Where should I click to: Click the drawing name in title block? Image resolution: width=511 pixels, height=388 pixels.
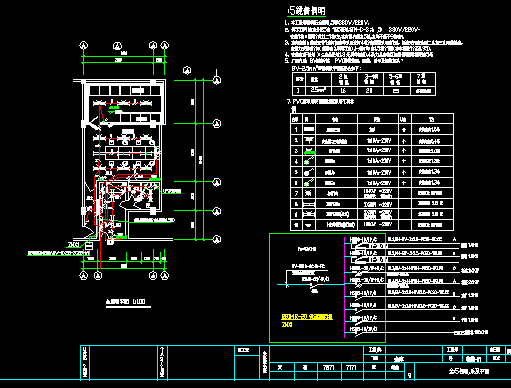[x=468, y=371]
